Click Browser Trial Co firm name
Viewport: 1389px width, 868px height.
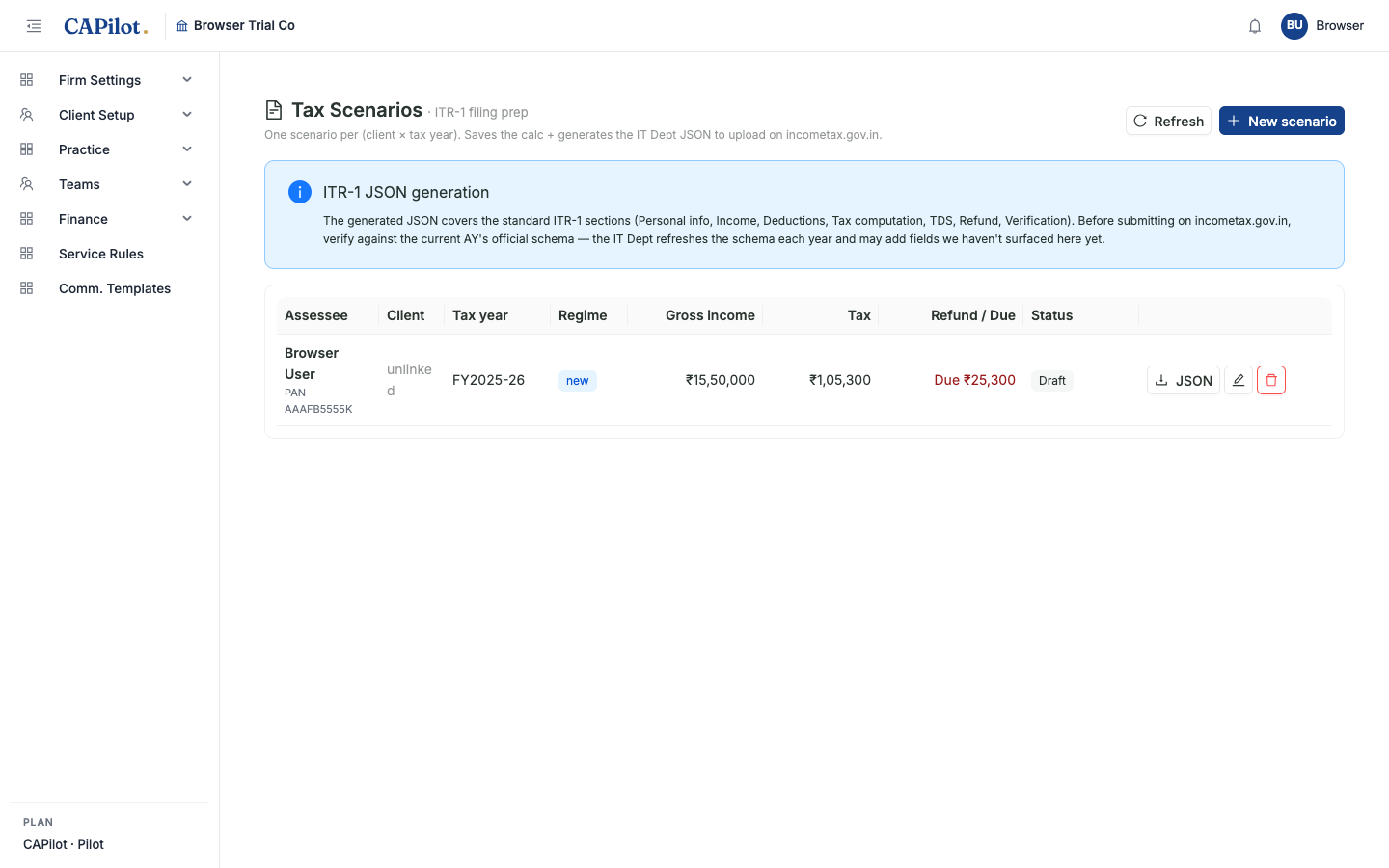tap(244, 26)
